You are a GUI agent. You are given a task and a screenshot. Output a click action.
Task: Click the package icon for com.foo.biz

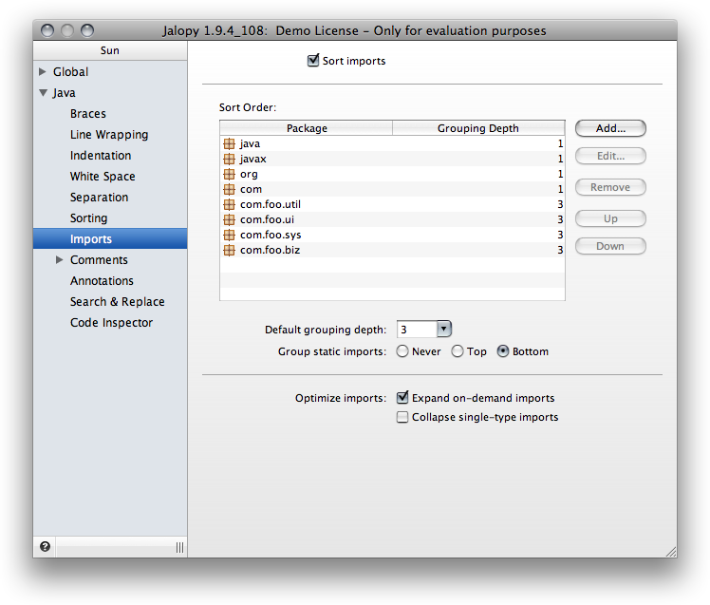229,250
